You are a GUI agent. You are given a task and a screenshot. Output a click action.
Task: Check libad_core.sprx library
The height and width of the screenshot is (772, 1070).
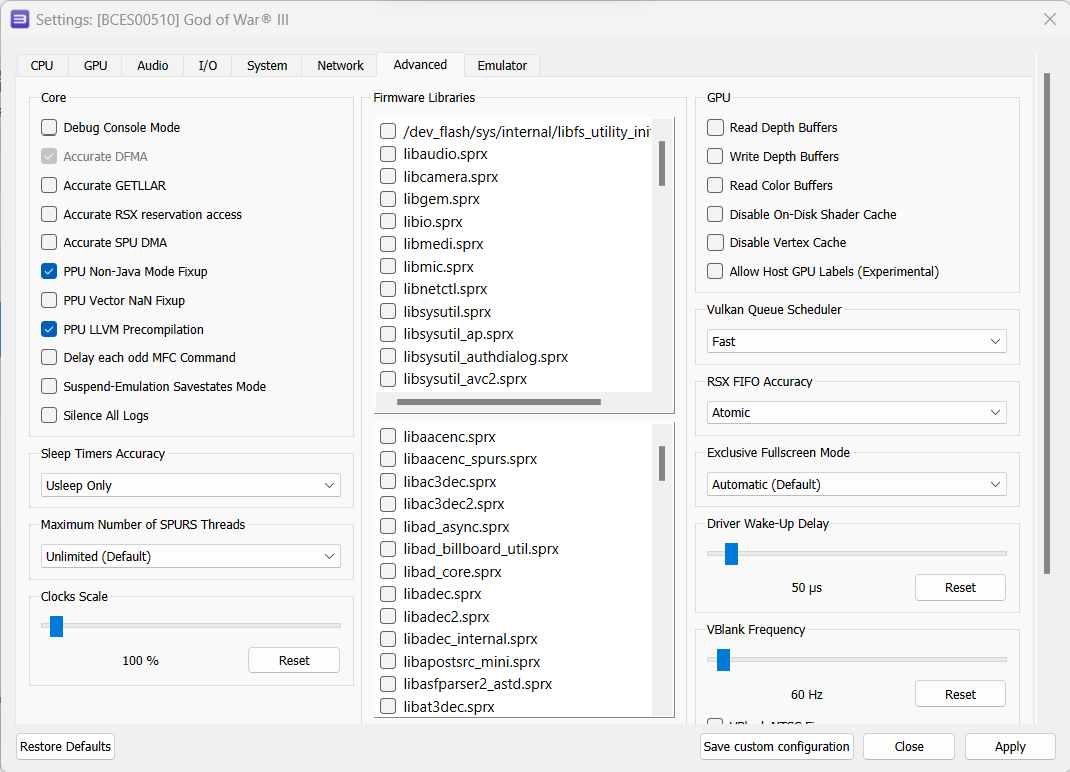(388, 572)
